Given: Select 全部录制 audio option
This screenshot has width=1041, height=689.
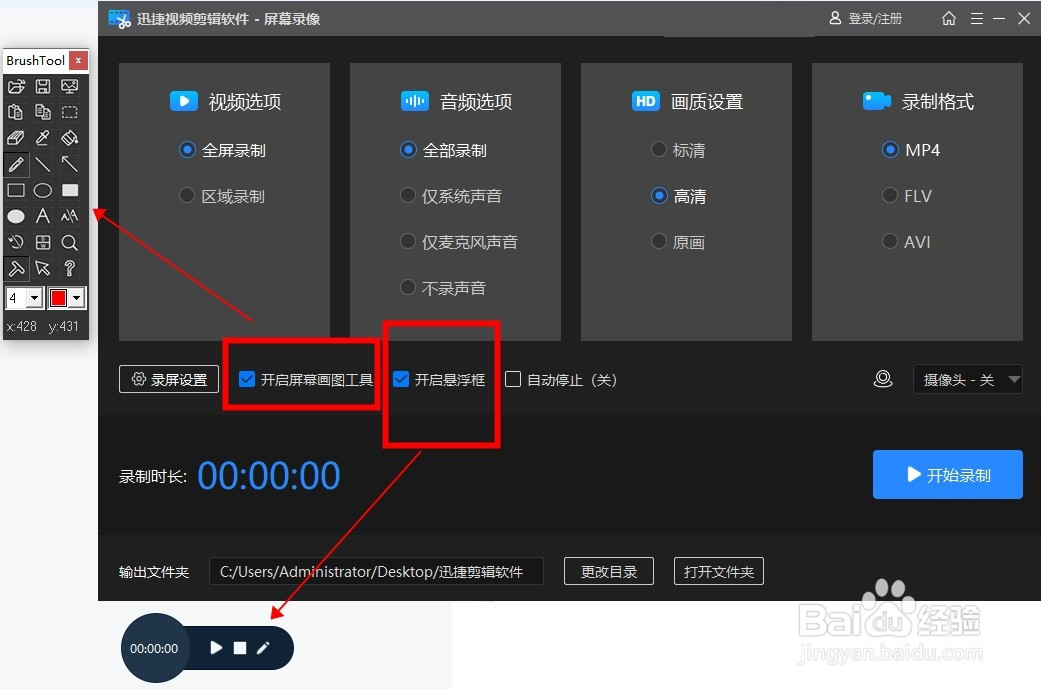Looking at the screenshot, I should click(x=443, y=150).
